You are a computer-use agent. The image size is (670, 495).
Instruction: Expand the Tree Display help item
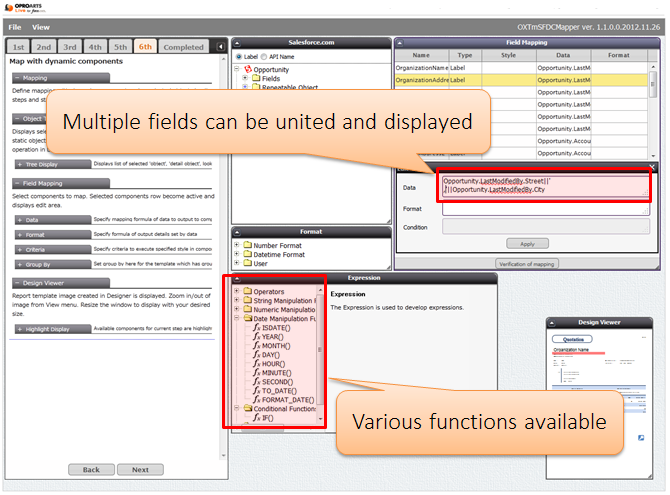point(53,165)
